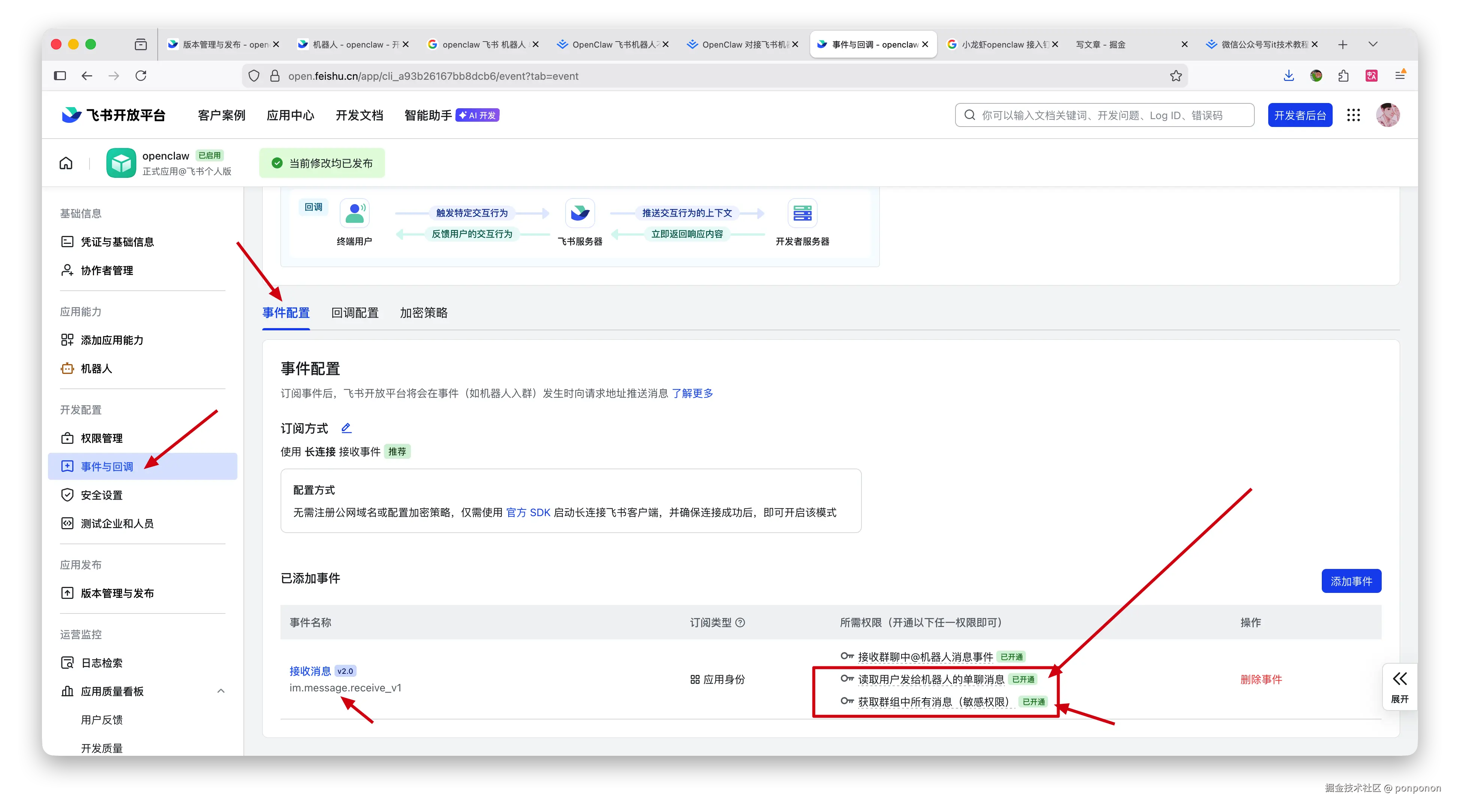Viewport: 1460px width, 812px height.
Task: Open 权限管理 in the sidebar
Action: click(102, 438)
